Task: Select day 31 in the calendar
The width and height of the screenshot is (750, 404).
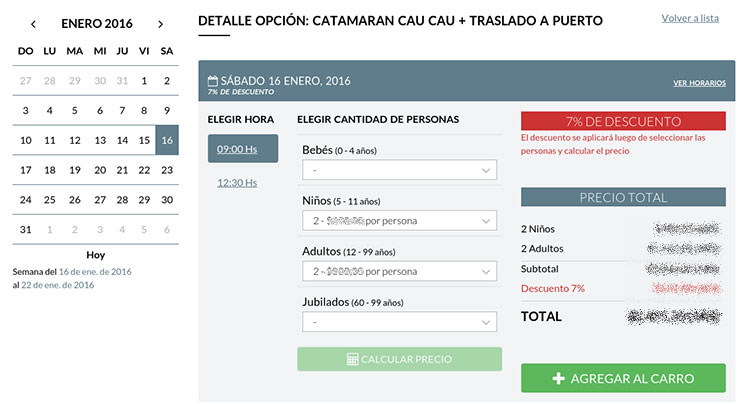Action: [x=25, y=229]
